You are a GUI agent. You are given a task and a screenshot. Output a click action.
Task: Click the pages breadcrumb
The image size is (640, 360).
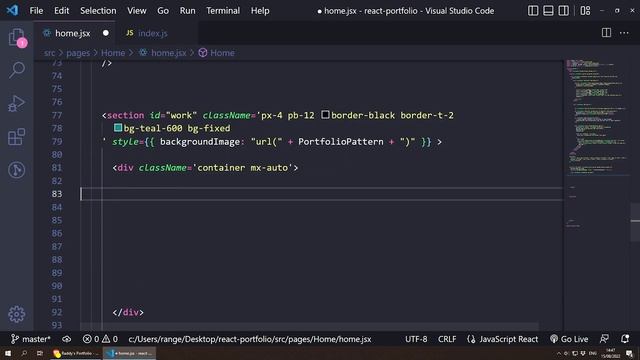point(78,53)
